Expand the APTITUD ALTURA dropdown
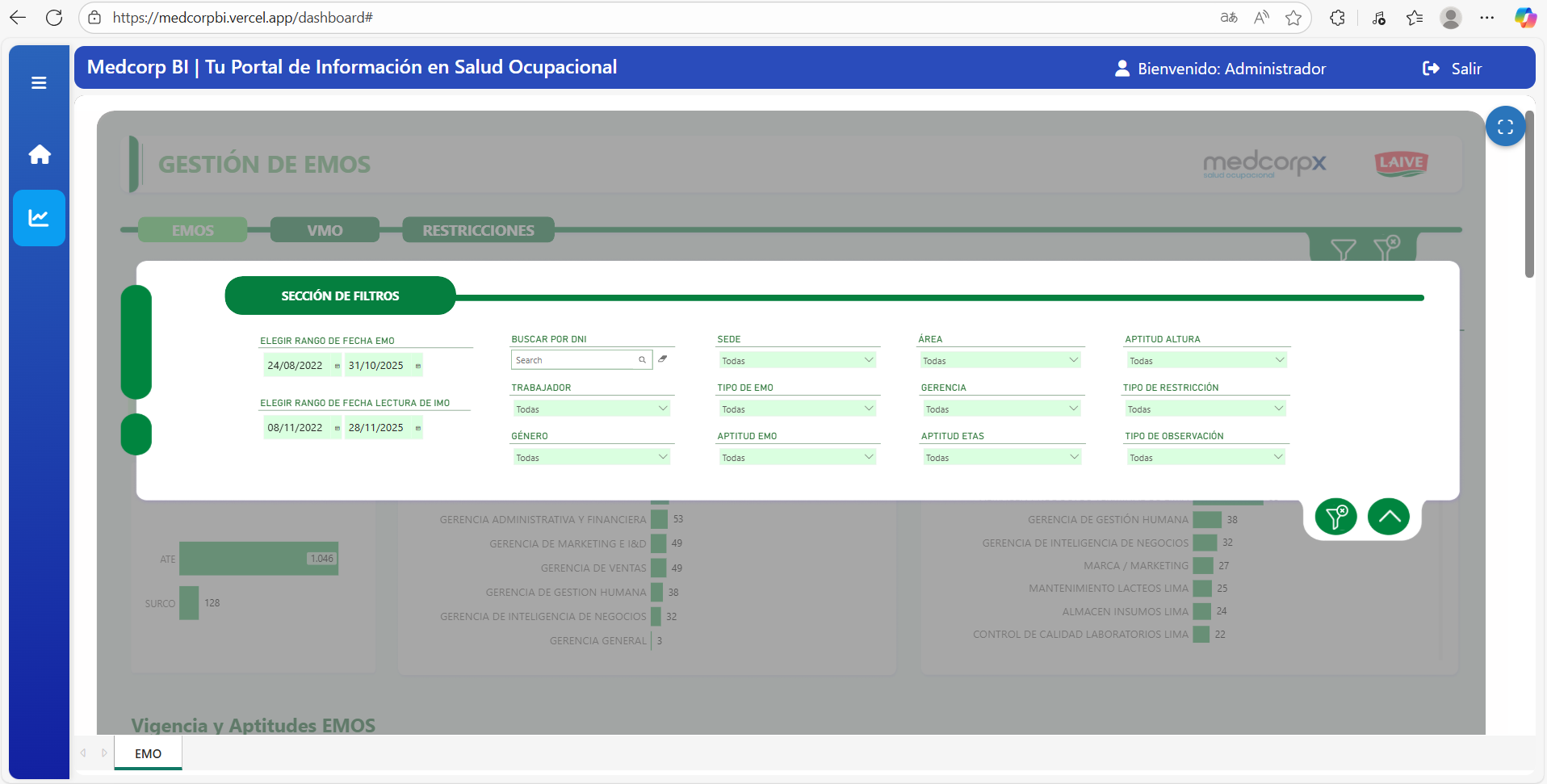Image resolution: width=1547 pixels, height=784 pixels. point(1206,361)
